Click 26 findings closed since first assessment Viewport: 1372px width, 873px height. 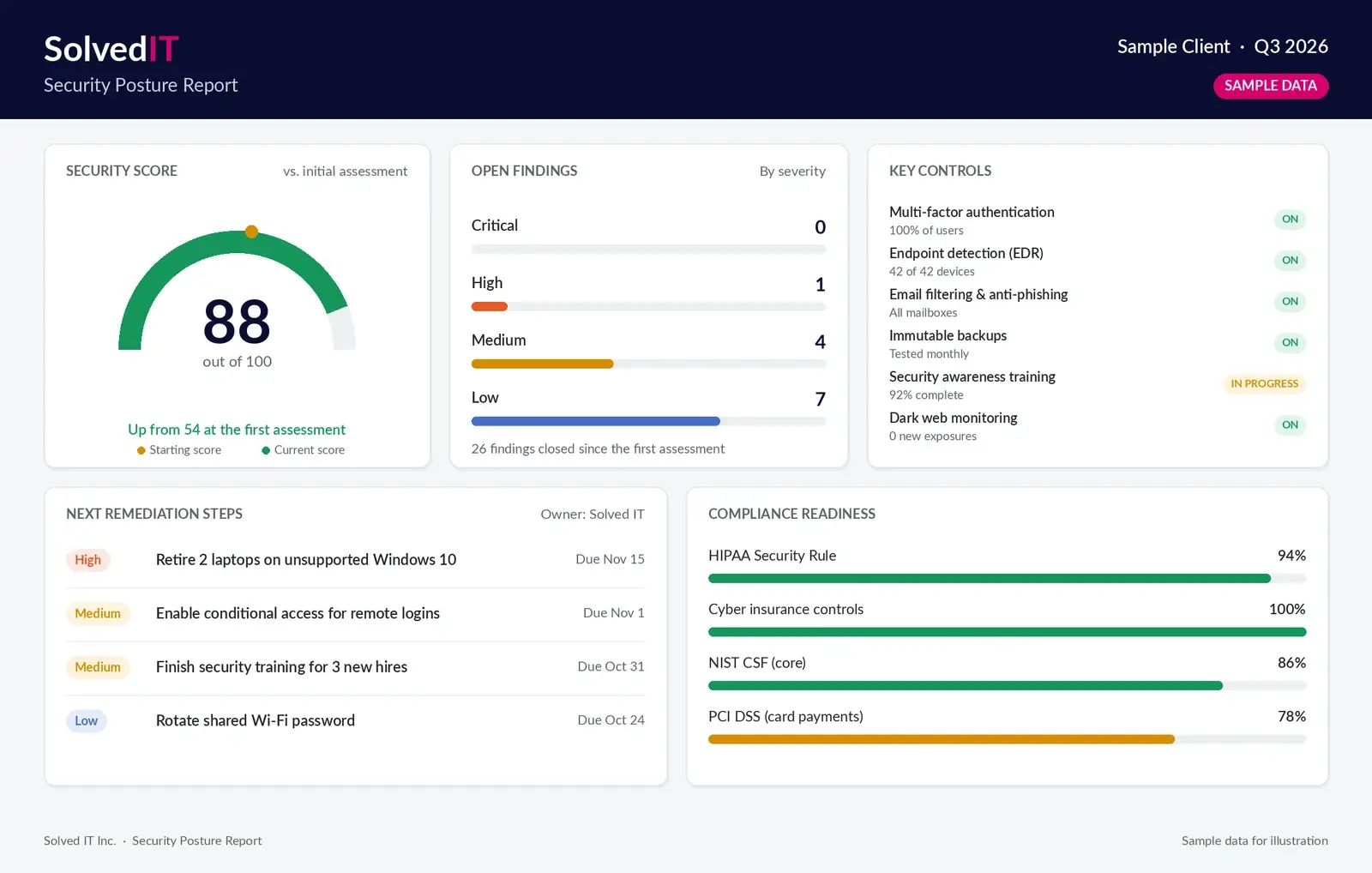598,449
